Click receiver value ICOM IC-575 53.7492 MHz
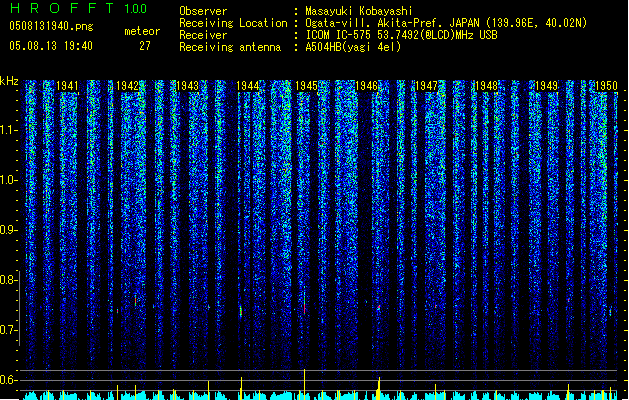 coord(401,35)
